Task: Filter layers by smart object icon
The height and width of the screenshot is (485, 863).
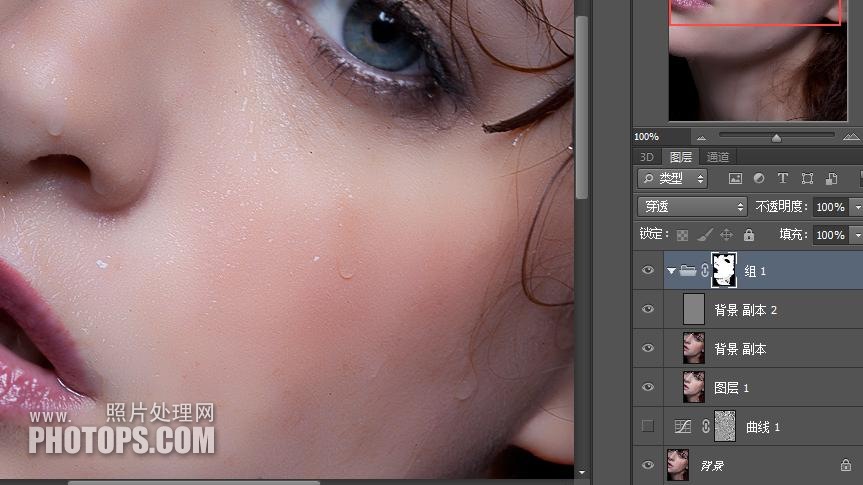Action: point(832,178)
